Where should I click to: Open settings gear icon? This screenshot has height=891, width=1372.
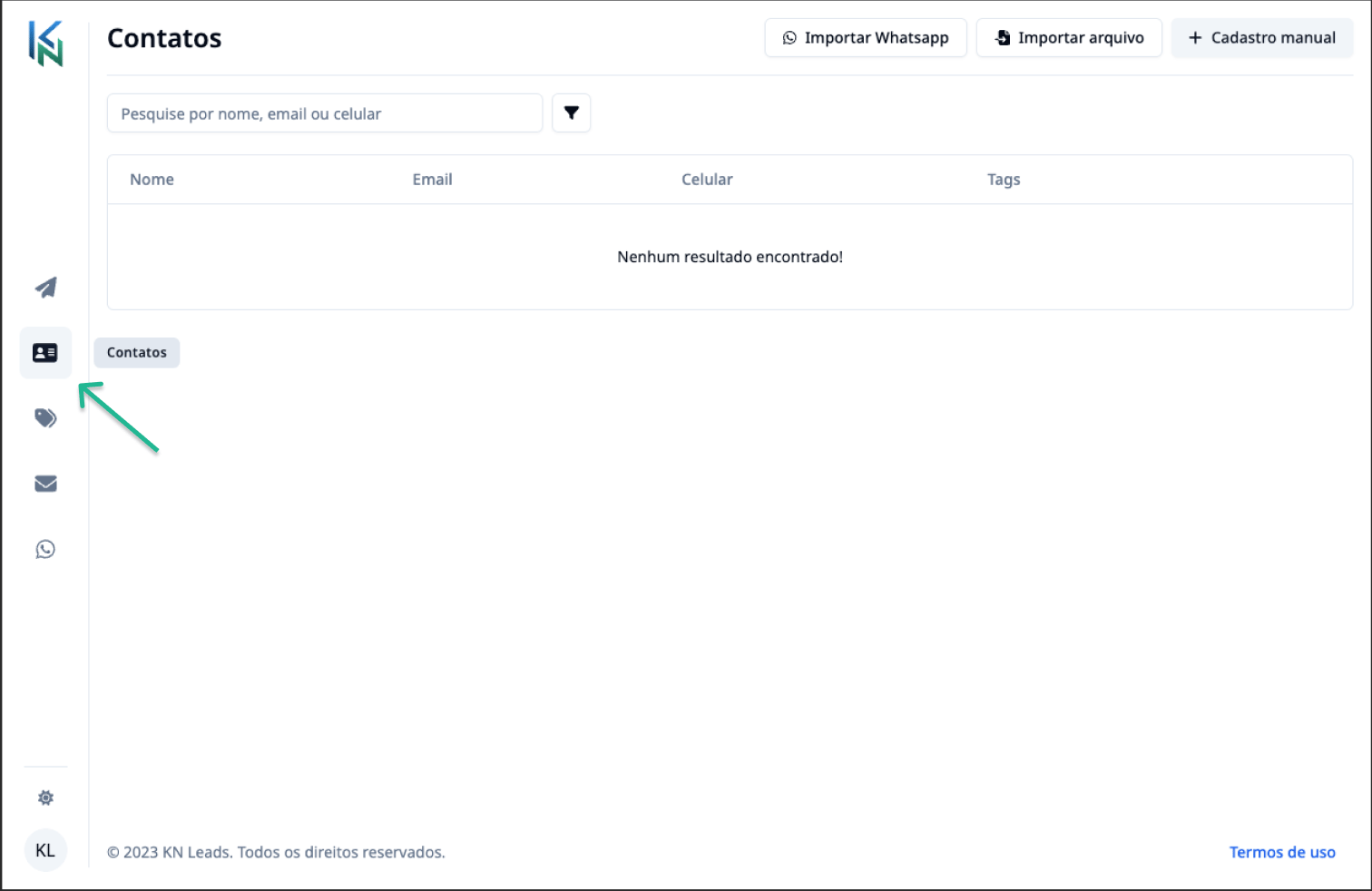(x=45, y=798)
